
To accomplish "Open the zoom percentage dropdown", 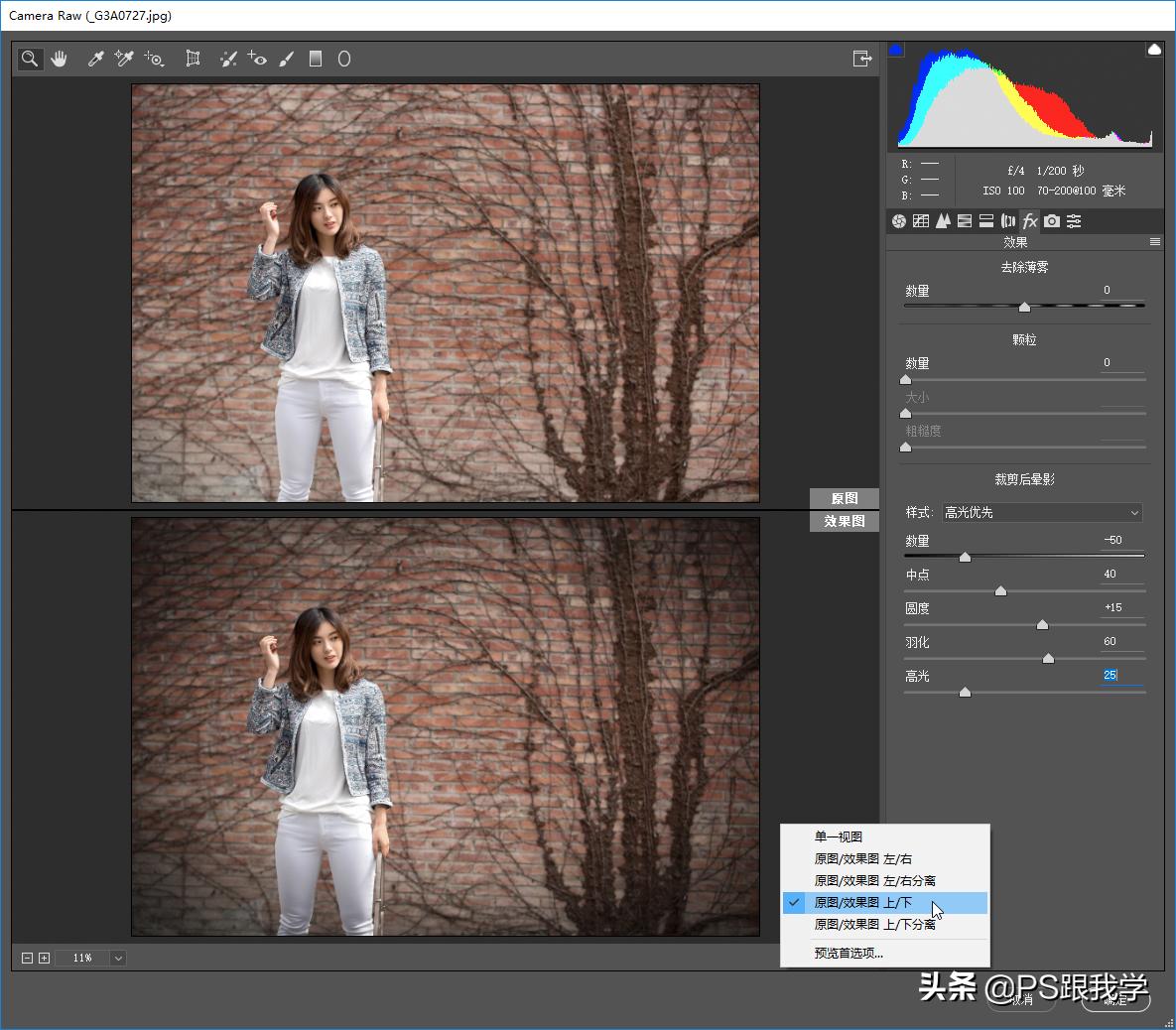I will coord(116,958).
